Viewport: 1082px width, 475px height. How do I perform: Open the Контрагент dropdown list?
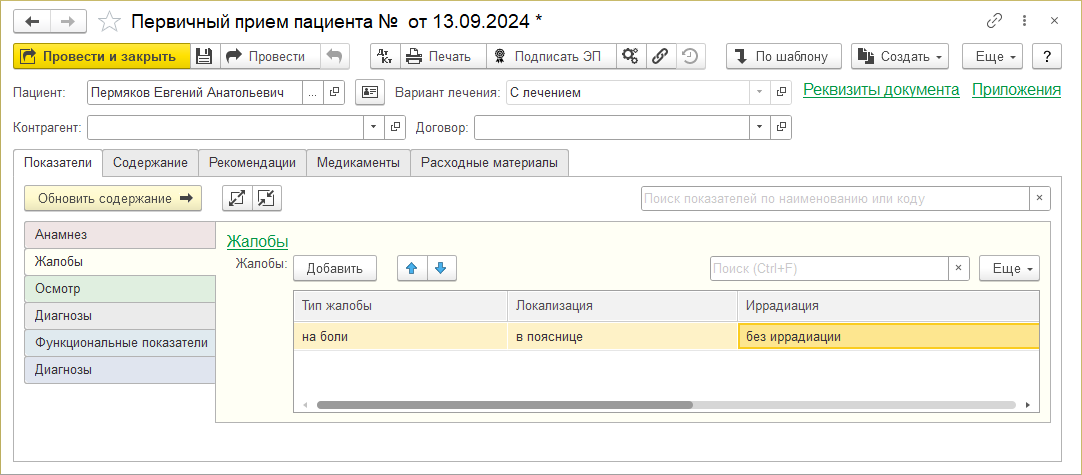(374, 128)
